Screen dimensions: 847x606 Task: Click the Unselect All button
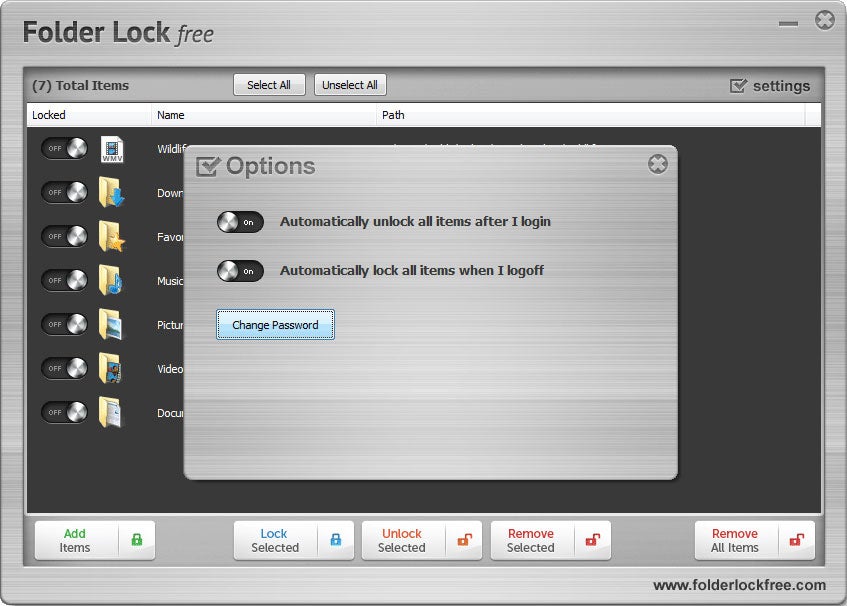point(350,85)
